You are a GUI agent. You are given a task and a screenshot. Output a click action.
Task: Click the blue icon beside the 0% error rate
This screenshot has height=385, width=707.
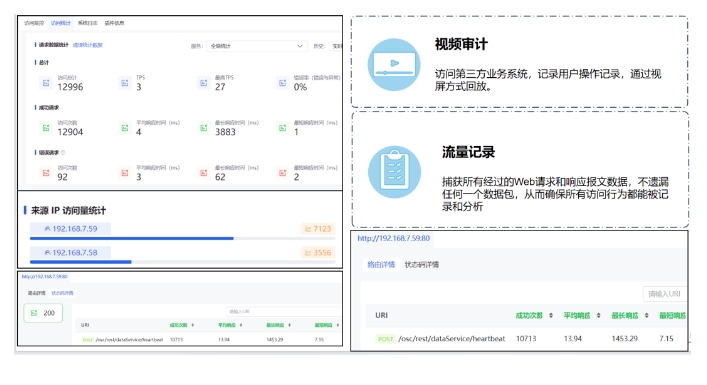pyautogui.click(x=283, y=83)
